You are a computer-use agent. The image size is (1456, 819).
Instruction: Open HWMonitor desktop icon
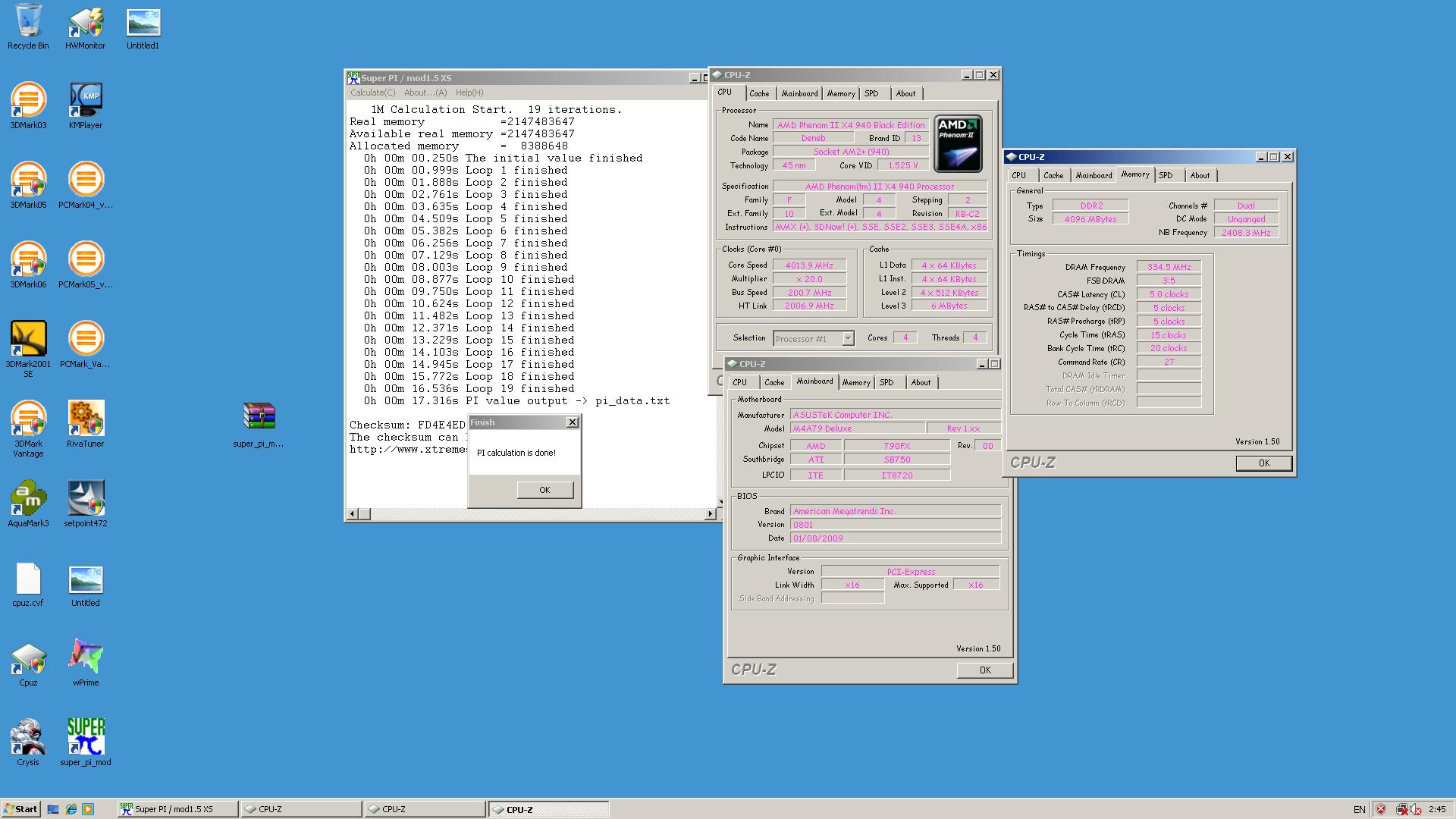click(85, 27)
